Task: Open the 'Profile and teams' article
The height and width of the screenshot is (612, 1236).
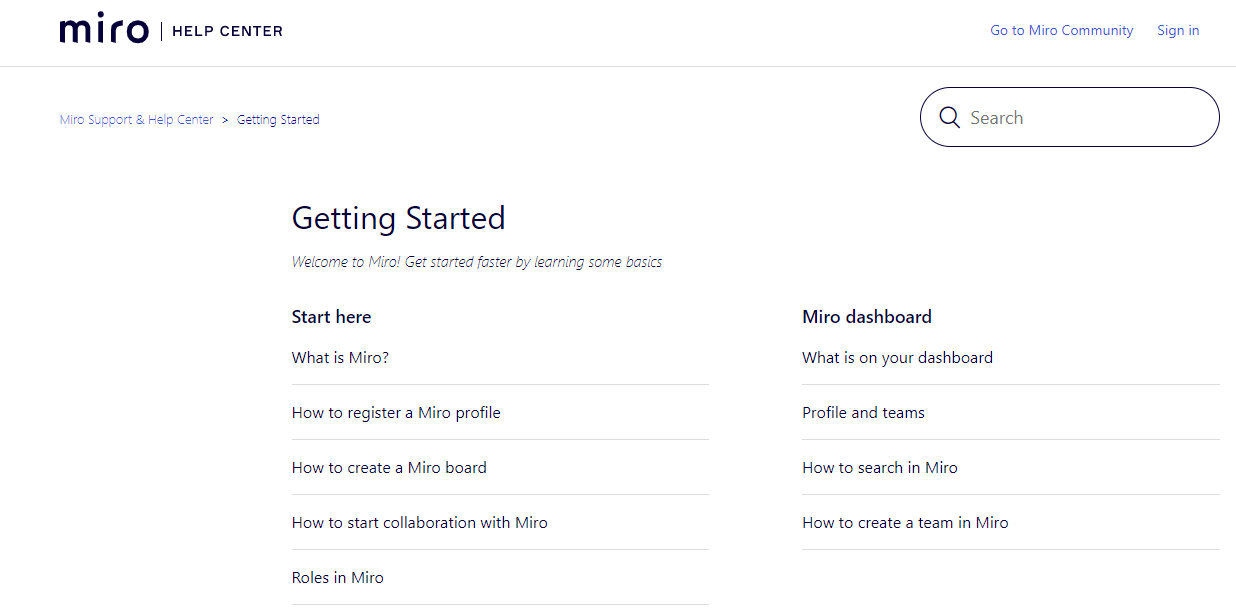Action: point(863,413)
